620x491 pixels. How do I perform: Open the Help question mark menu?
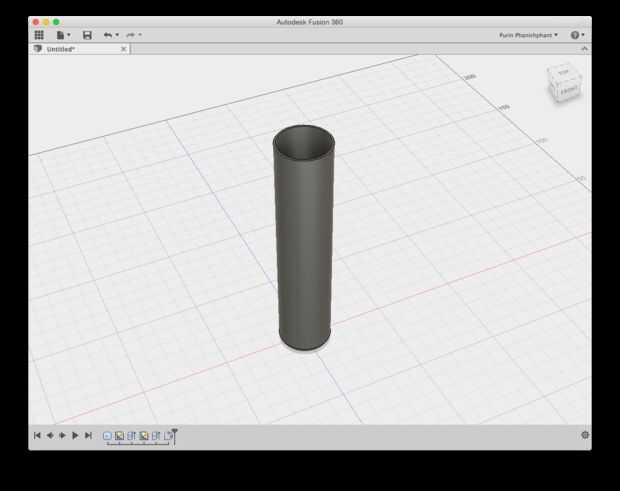click(x=577, y=35)
